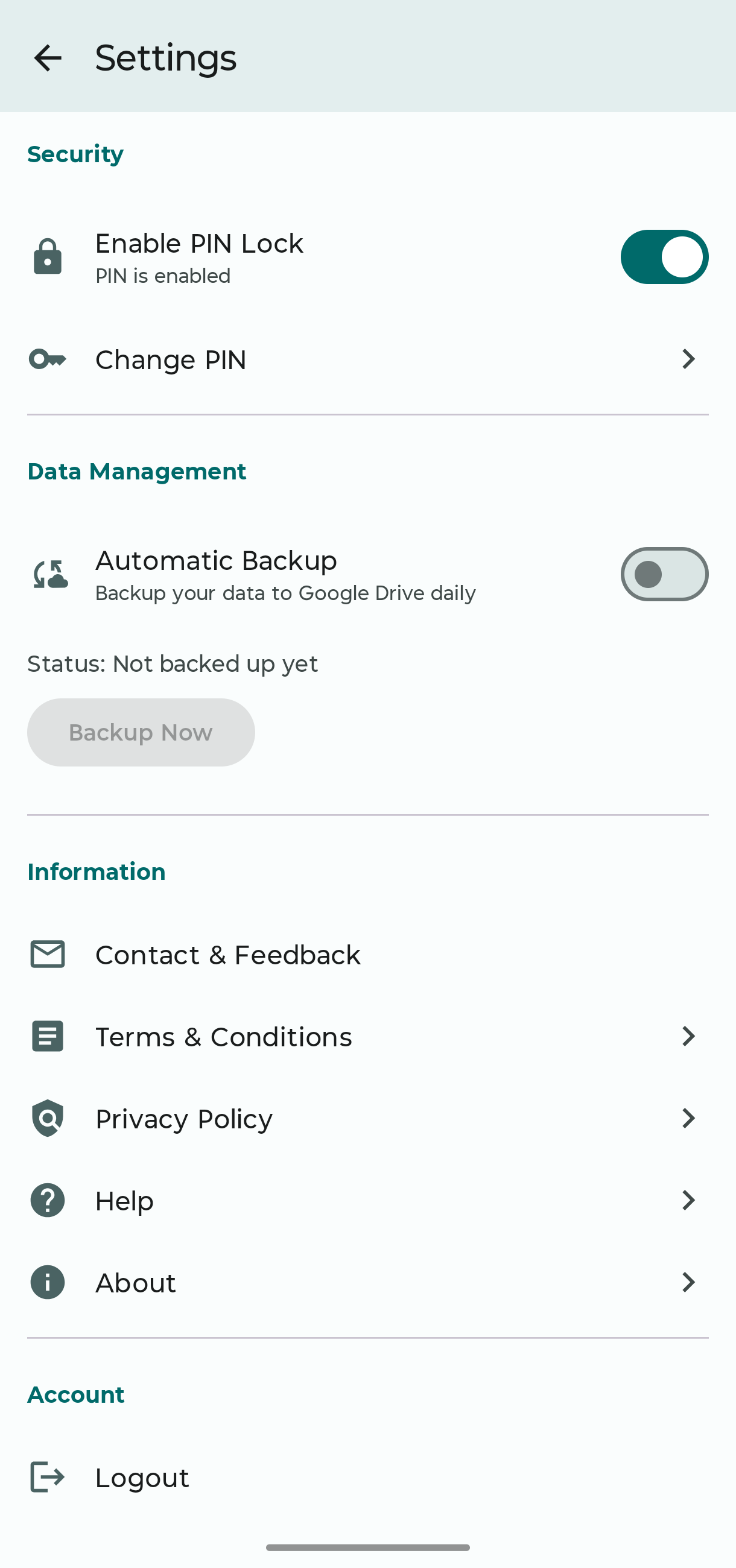Disable the Enable PIN Lock toggle

tap(664, 256)
